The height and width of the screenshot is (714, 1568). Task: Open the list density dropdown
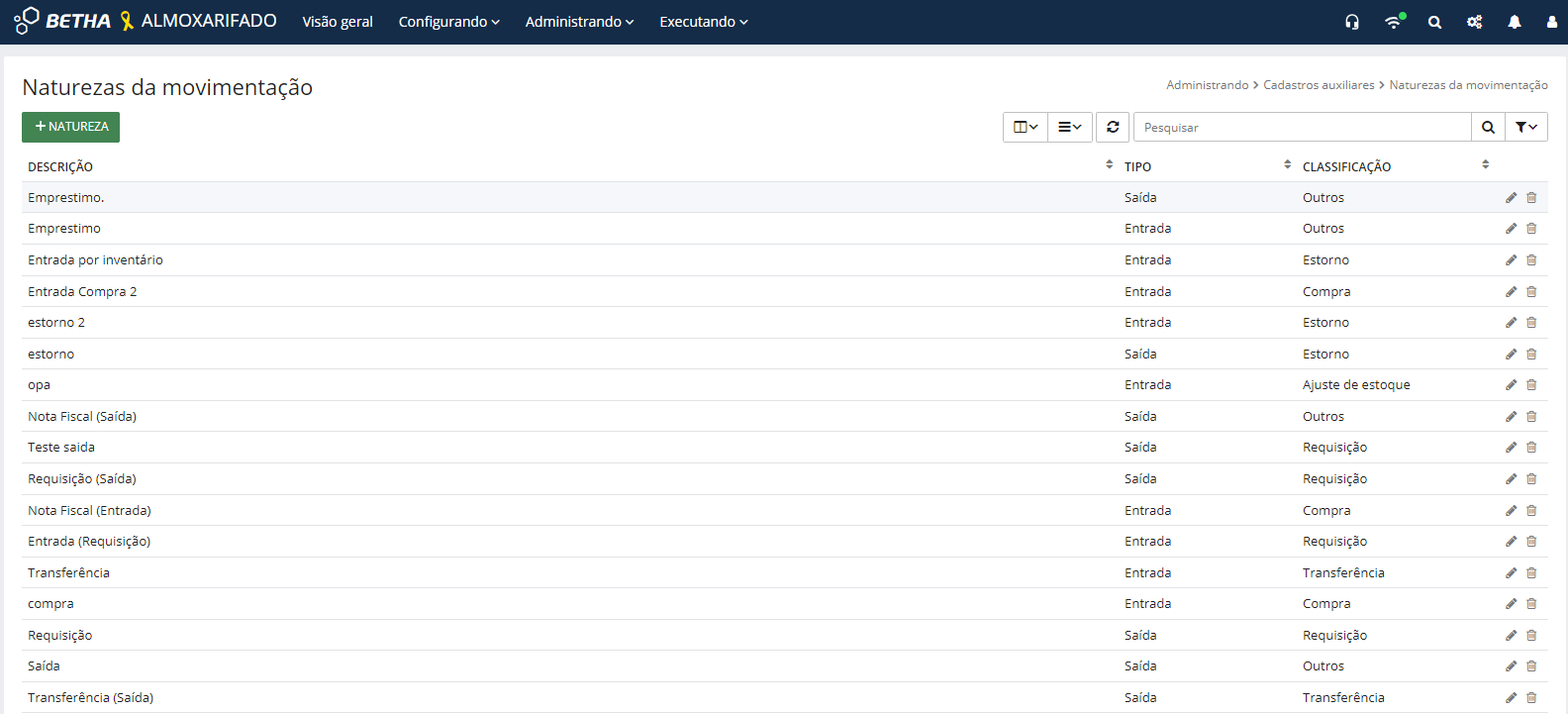tap(1070, 127)
